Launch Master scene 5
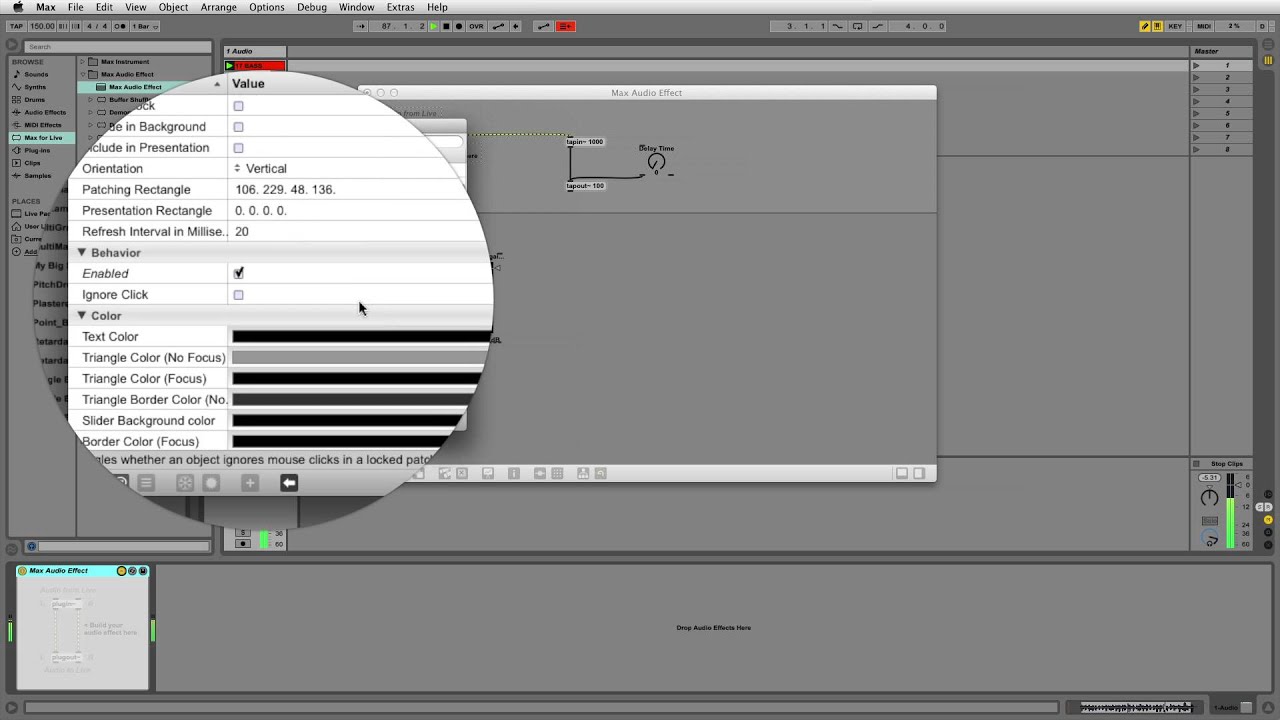The height and width of the screenshot is (720, 1280). (1196, 114)
